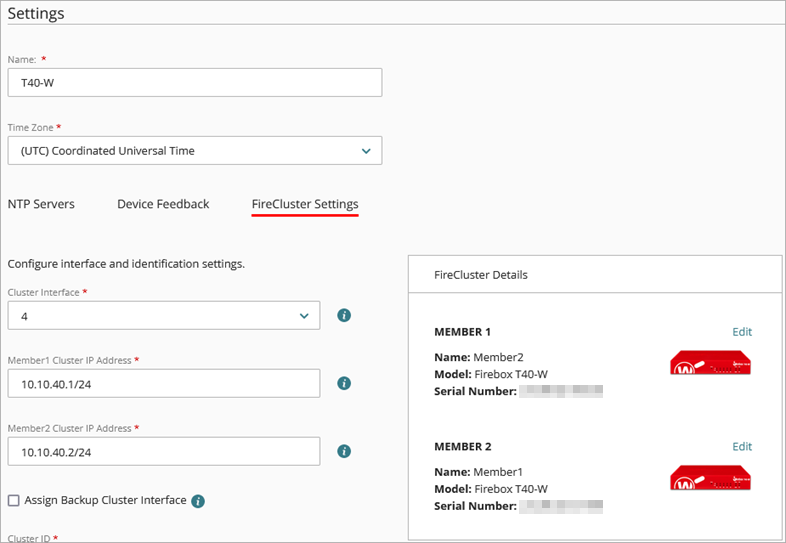
Task: Click the Name field containing T40-W
Action: click(x=195, y=83)
